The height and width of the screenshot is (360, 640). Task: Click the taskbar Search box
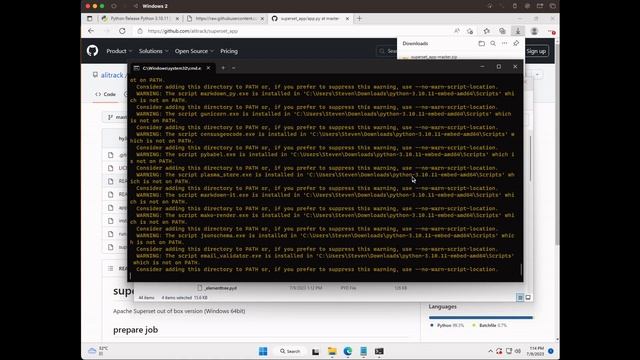coord(290,351)
